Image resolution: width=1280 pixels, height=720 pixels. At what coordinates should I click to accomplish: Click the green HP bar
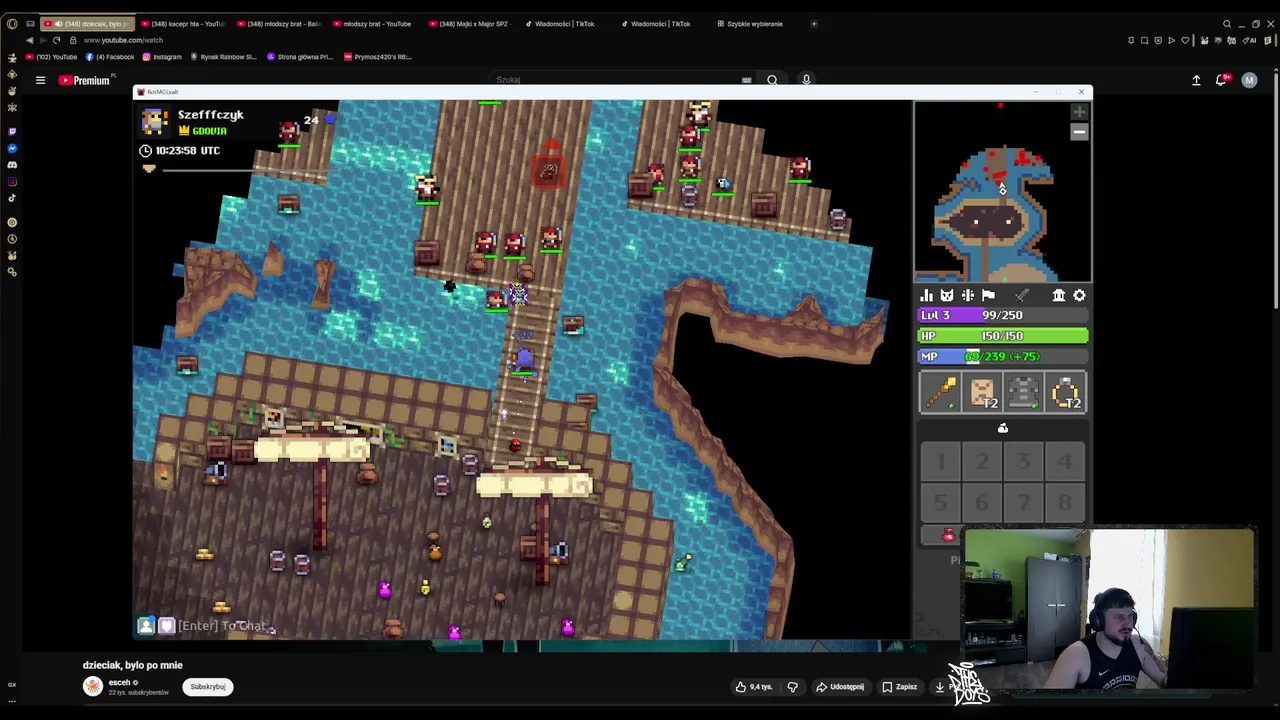(x=1002, y=336)
